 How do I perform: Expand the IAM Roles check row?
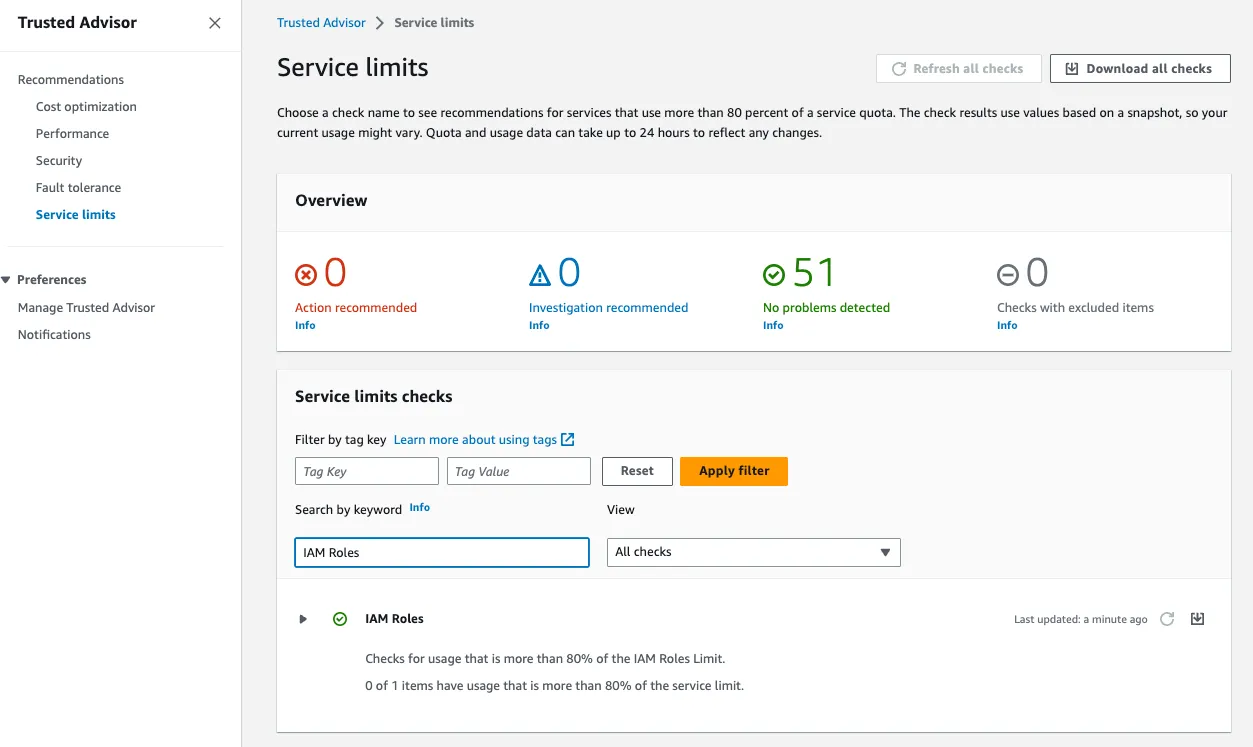tap(303, 619)
